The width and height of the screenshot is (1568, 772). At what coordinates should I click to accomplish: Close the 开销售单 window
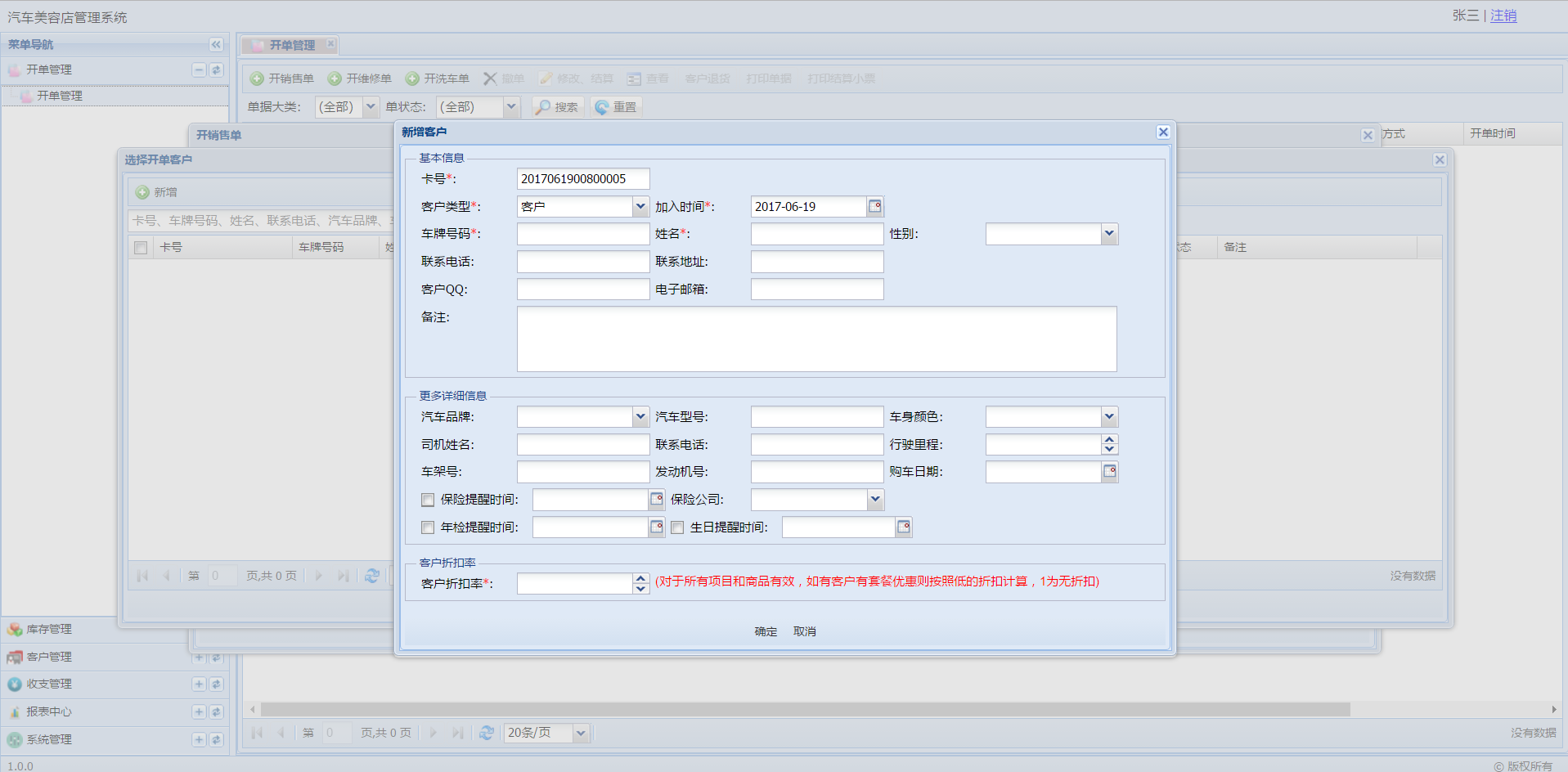(1368, 135)
